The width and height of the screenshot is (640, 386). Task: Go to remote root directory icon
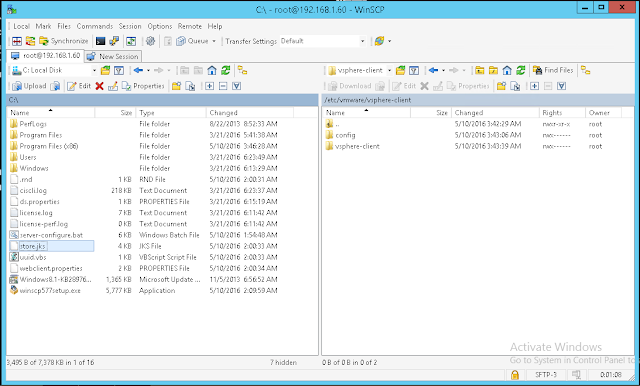click(493, 71)
